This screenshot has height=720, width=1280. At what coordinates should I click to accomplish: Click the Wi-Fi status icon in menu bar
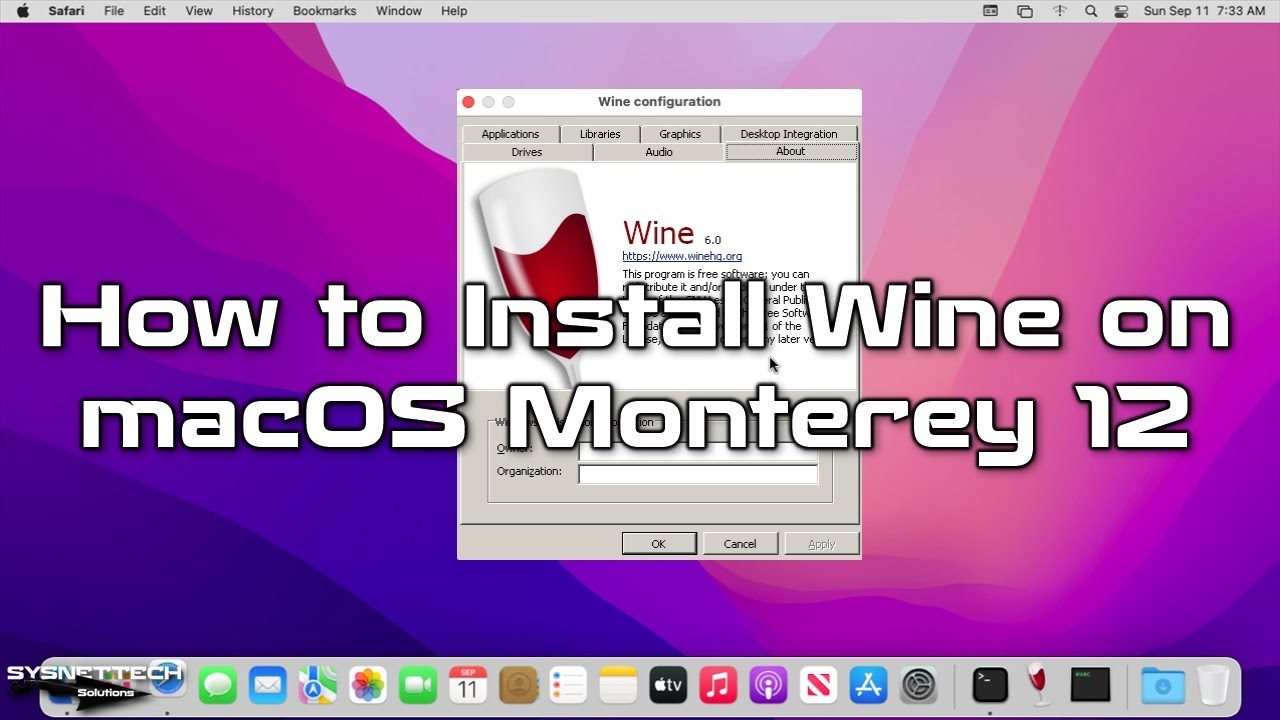coord(1059,11)
